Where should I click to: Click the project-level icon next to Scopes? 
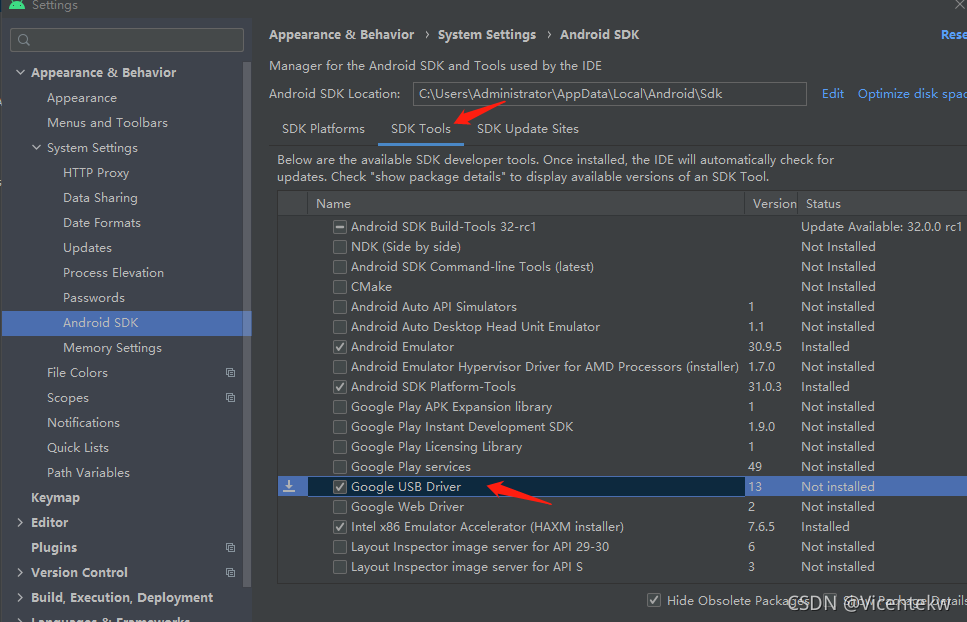click(231, 398)
